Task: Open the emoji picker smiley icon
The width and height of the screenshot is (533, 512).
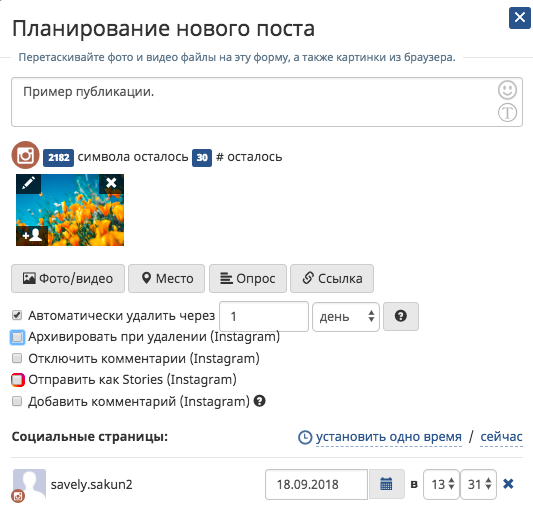Action: point(507,90)
